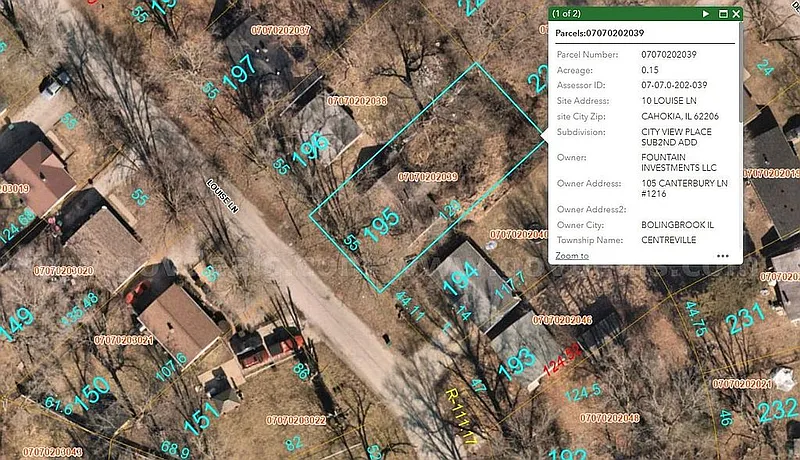
Task: Select lot 231 on the map
Action: (745, 321)
